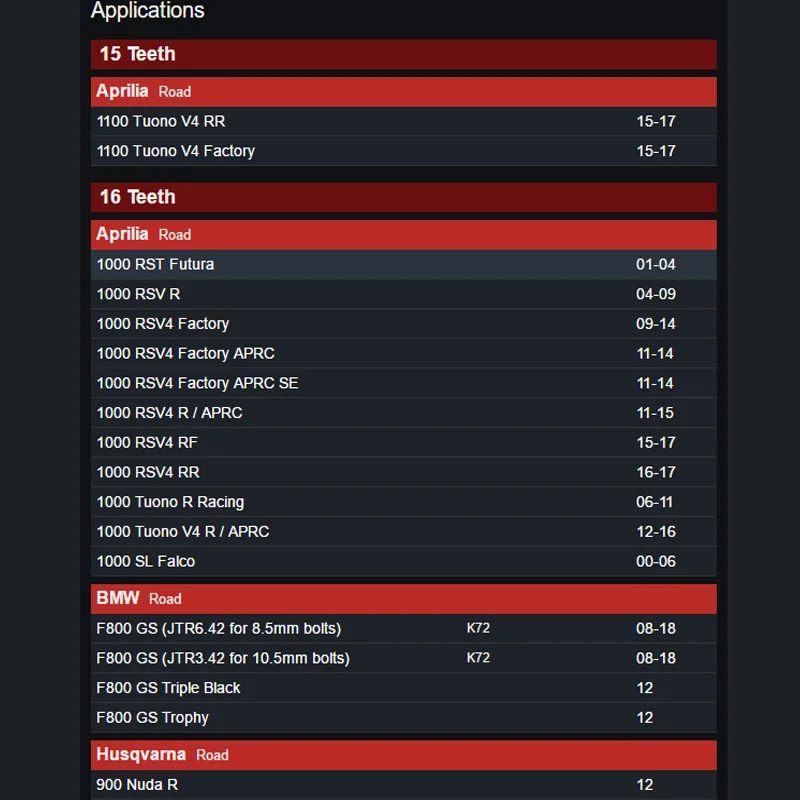This screenshot has width=800, height=800.
Task: Click the Aprilia Road header under 15 Teeth
Action: [x=404, y=92]
